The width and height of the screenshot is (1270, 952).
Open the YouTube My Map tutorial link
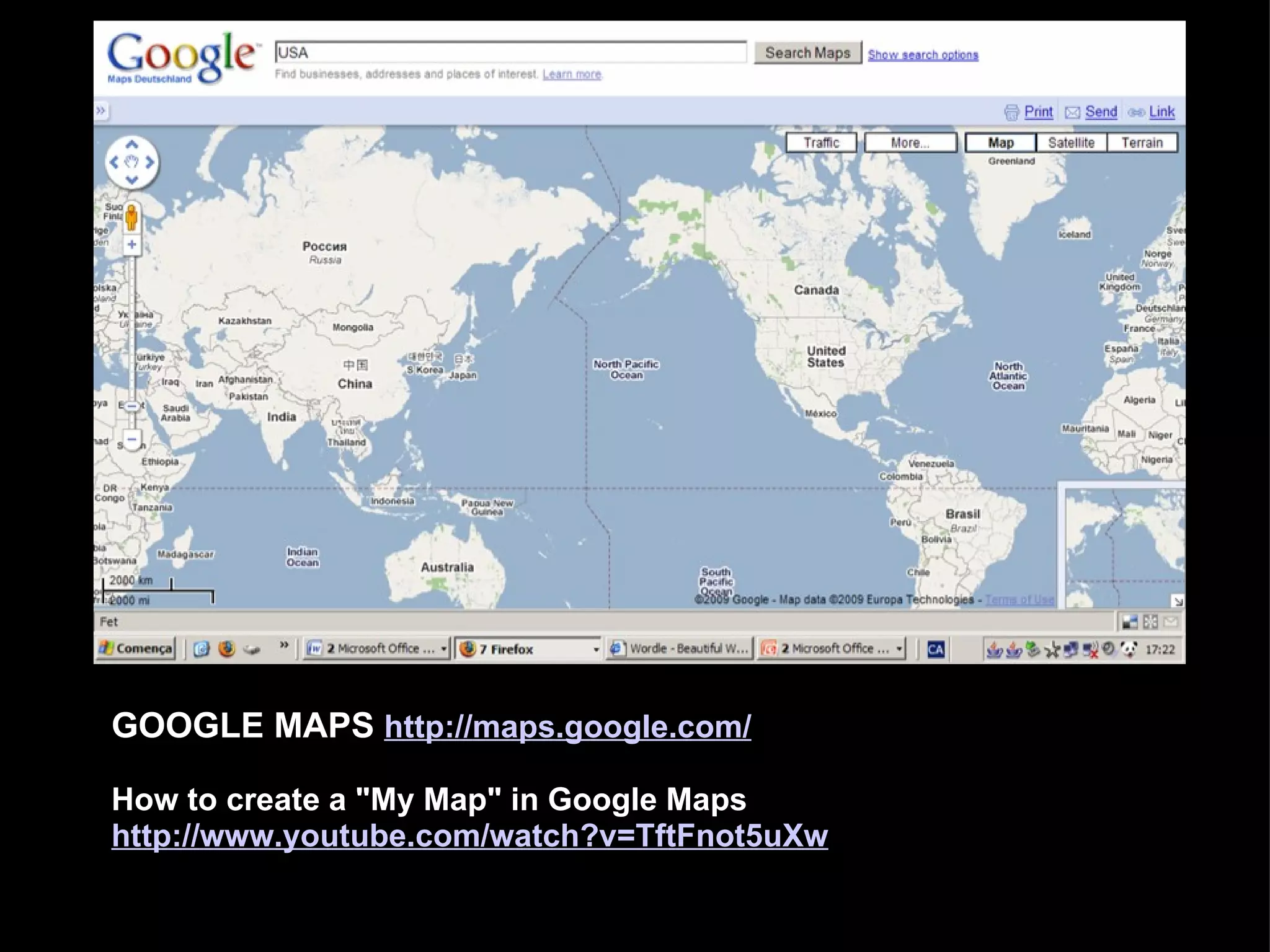tap(469, 835)
